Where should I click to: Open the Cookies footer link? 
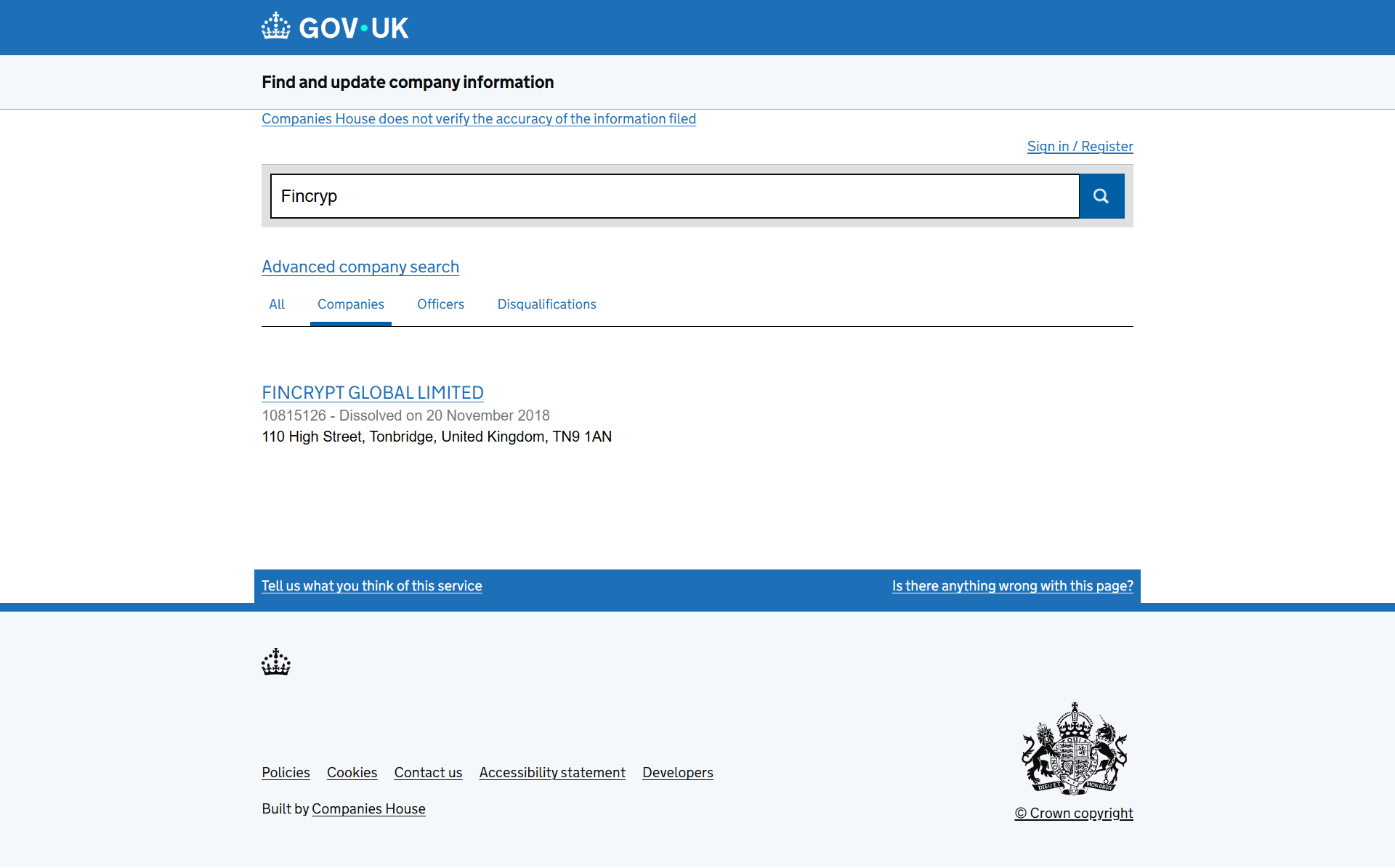(352, 772)
